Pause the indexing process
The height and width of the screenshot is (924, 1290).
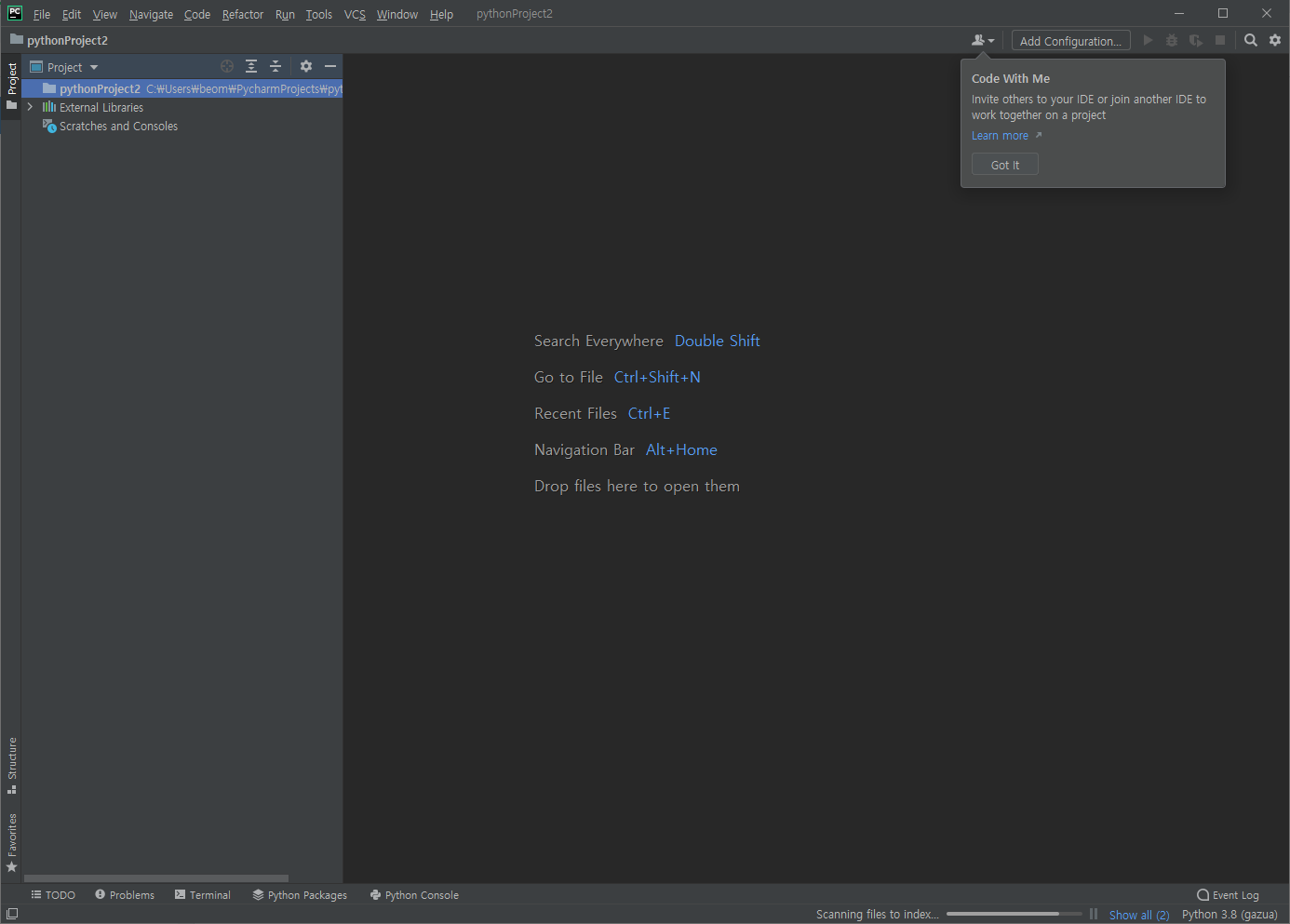pyautogui.click(x=1094, y=914)
